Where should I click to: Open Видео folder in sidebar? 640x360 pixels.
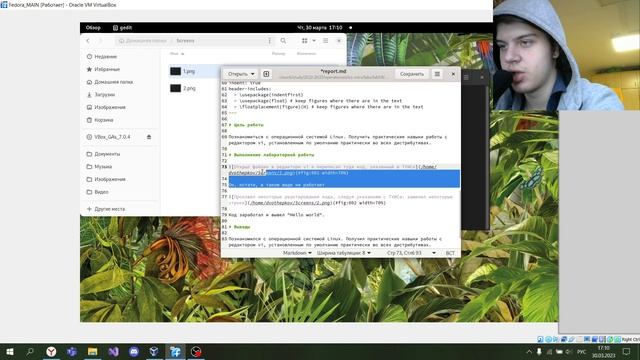(x=101, y=192)
